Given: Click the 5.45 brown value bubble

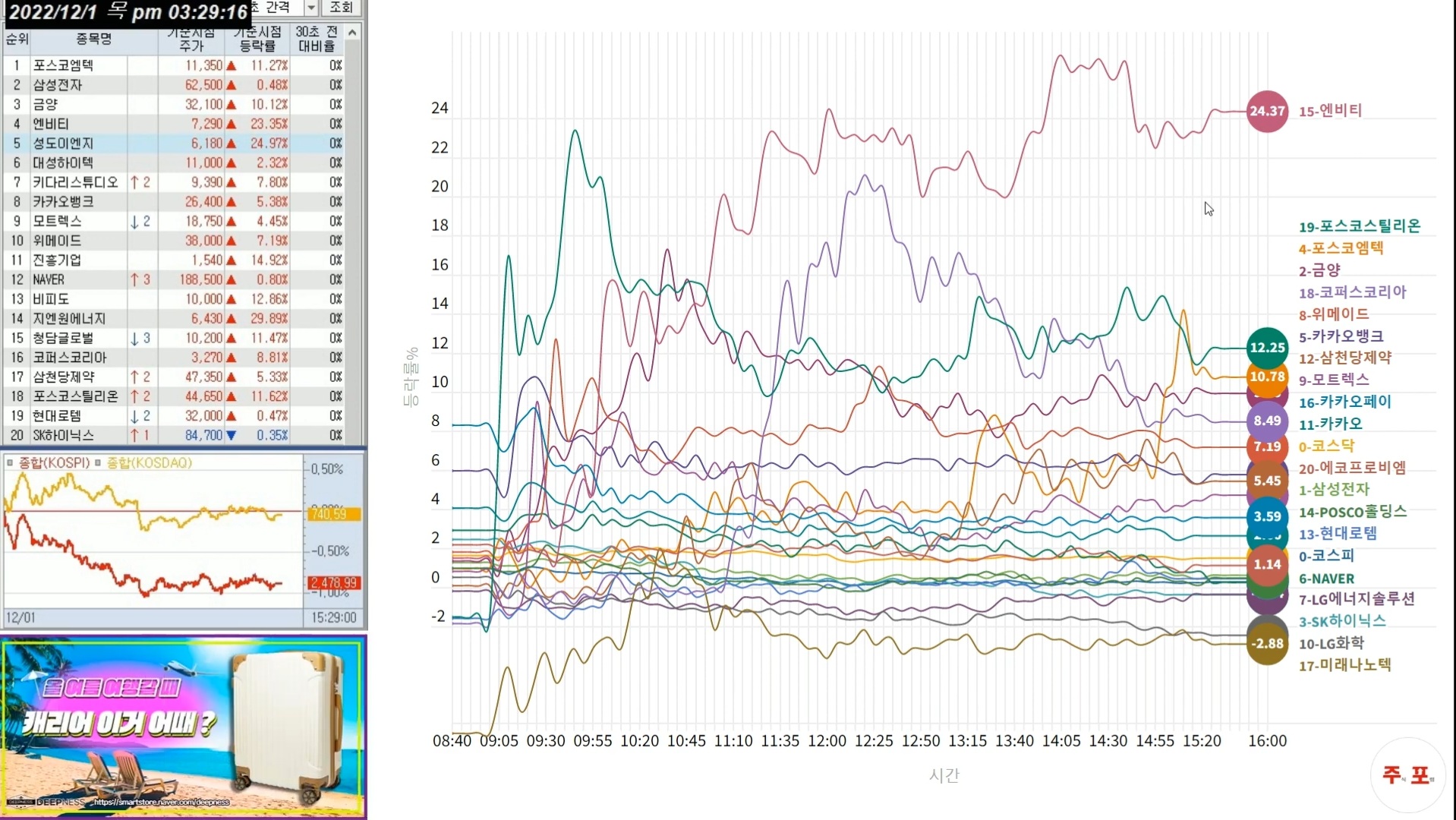Looking at the screenshot, I should pyautogui.click(x=1267, y=481).
